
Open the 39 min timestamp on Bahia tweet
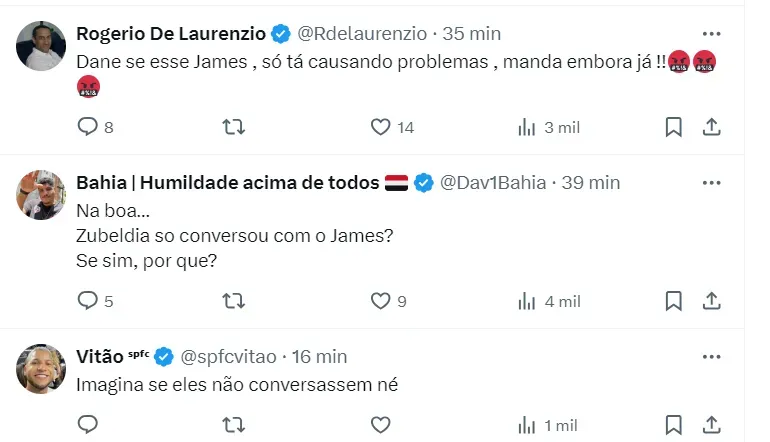pos(591,183)
